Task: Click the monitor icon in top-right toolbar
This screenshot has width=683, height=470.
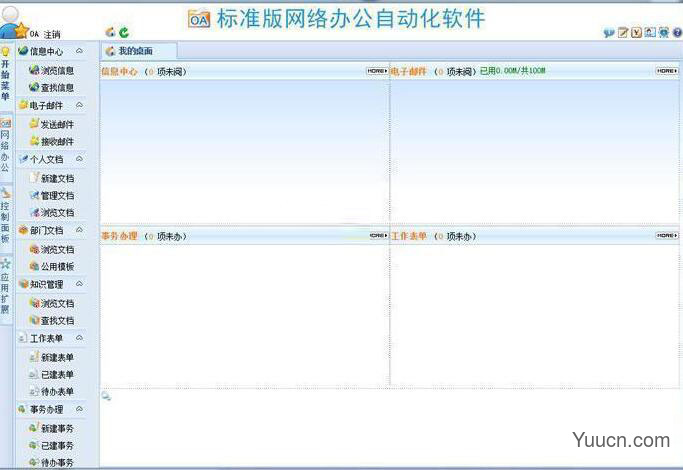Action: [x=663, y=32]
